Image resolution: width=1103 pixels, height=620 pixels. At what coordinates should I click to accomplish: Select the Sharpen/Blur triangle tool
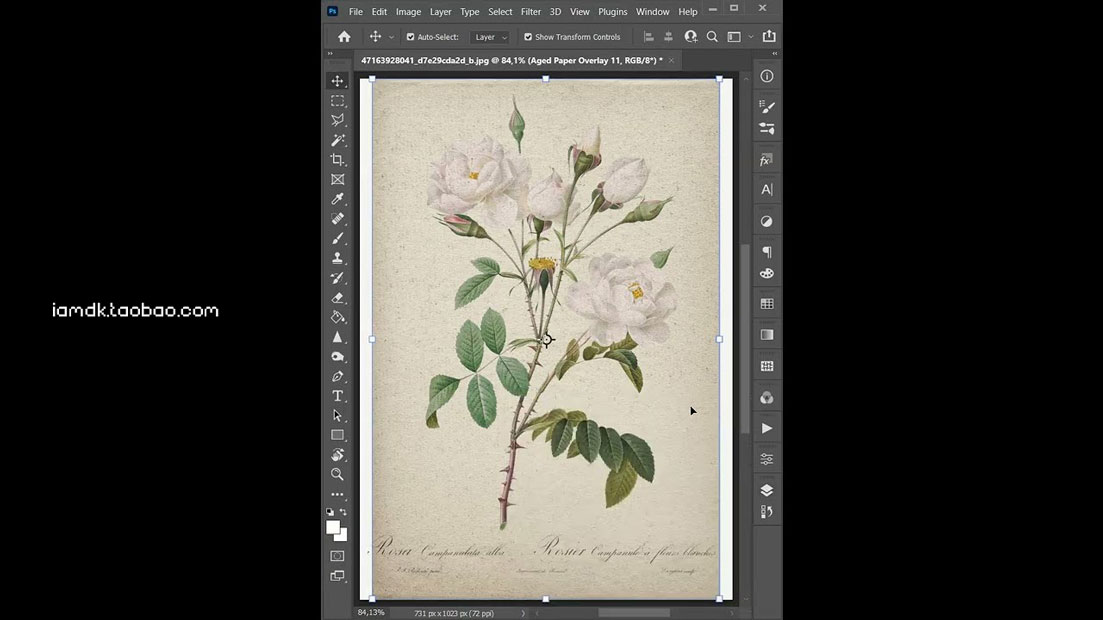(x=338, y=337)
